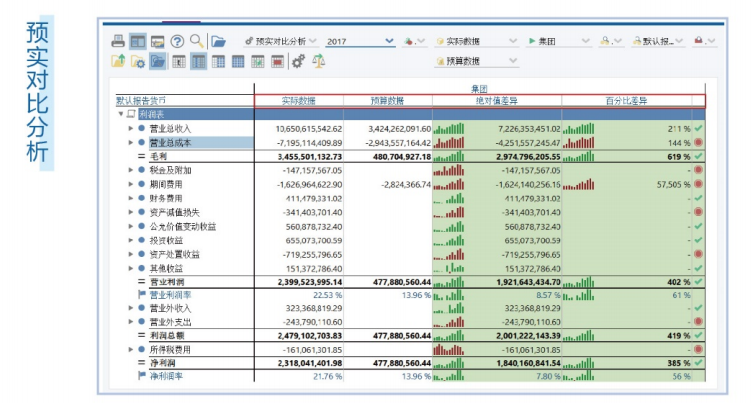Open help via the question mark icon

coord(177,41)
